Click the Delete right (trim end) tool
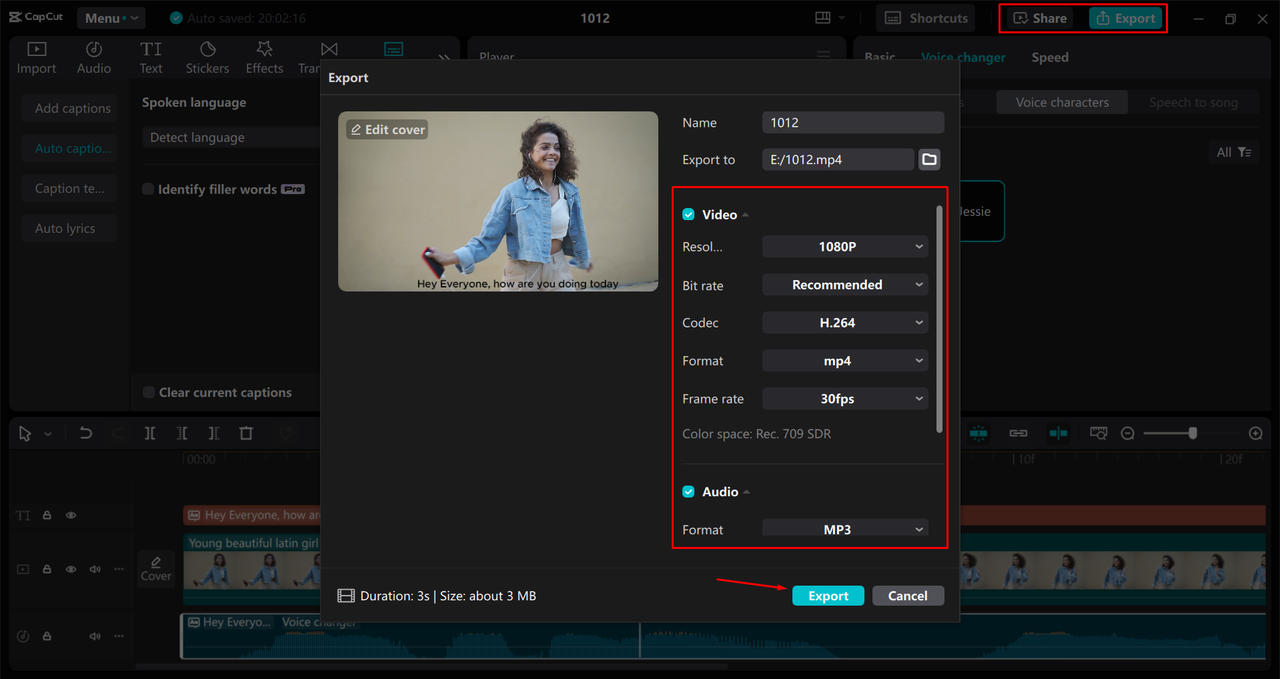Screen dimensions: 1280x679 pos(213,433)
